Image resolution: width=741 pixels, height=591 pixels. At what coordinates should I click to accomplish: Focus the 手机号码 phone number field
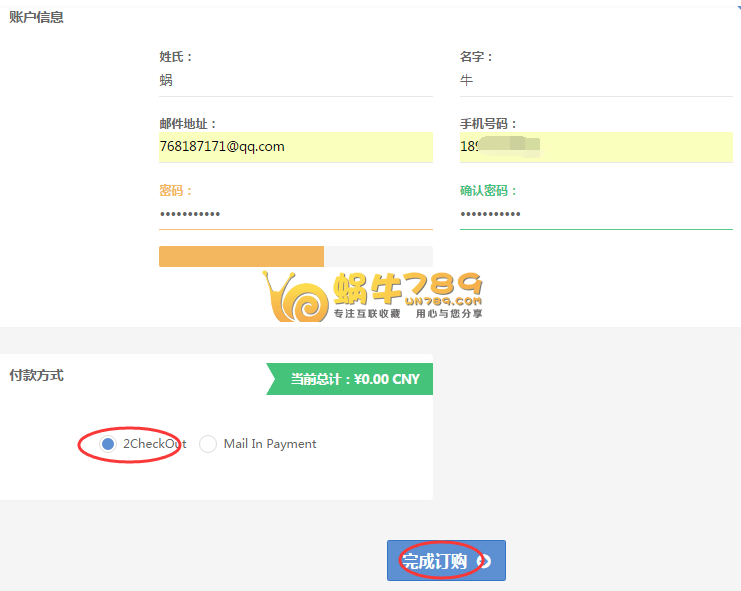[x=595, y=147]
